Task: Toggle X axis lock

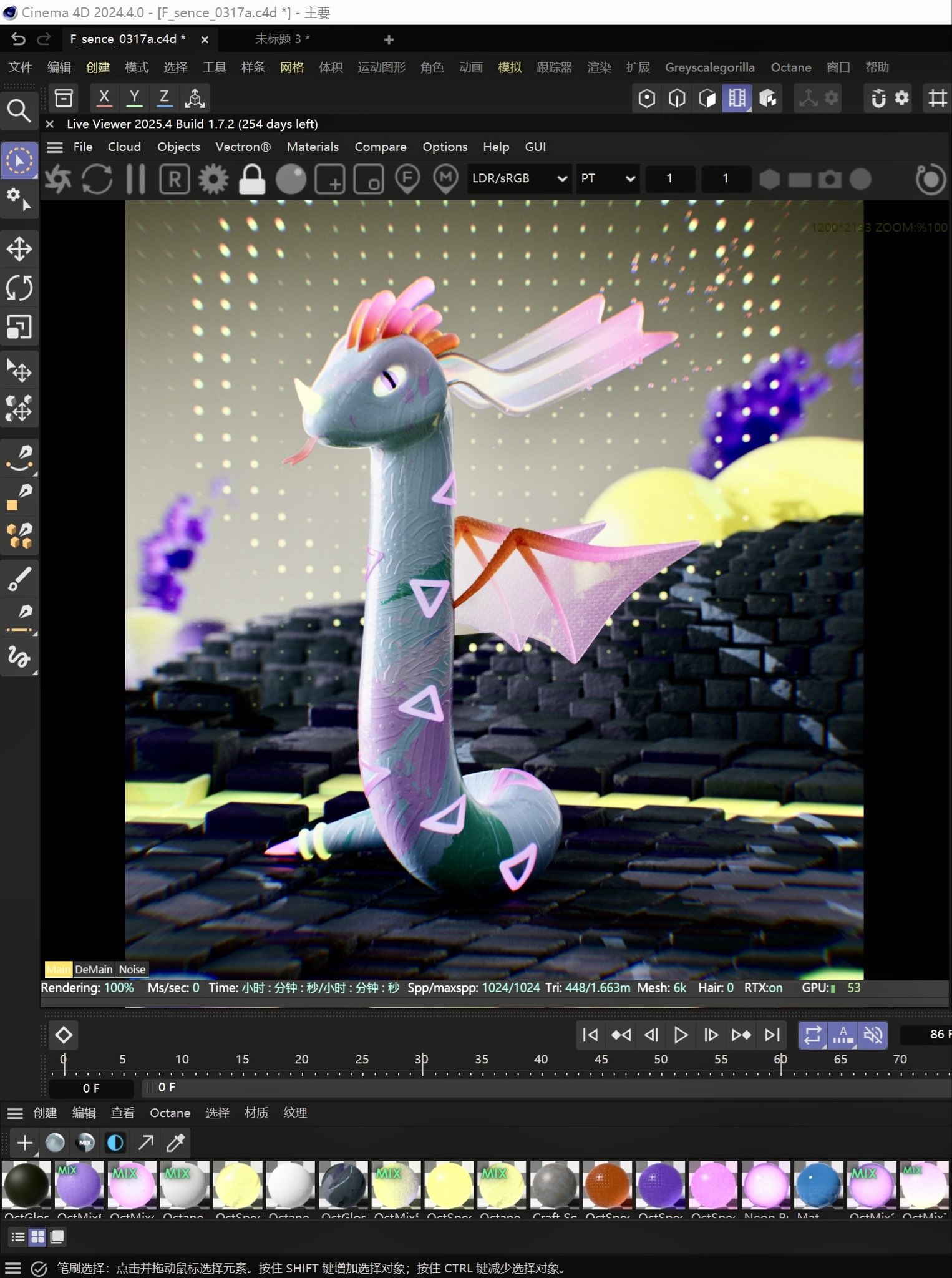Action: point(104,97)
